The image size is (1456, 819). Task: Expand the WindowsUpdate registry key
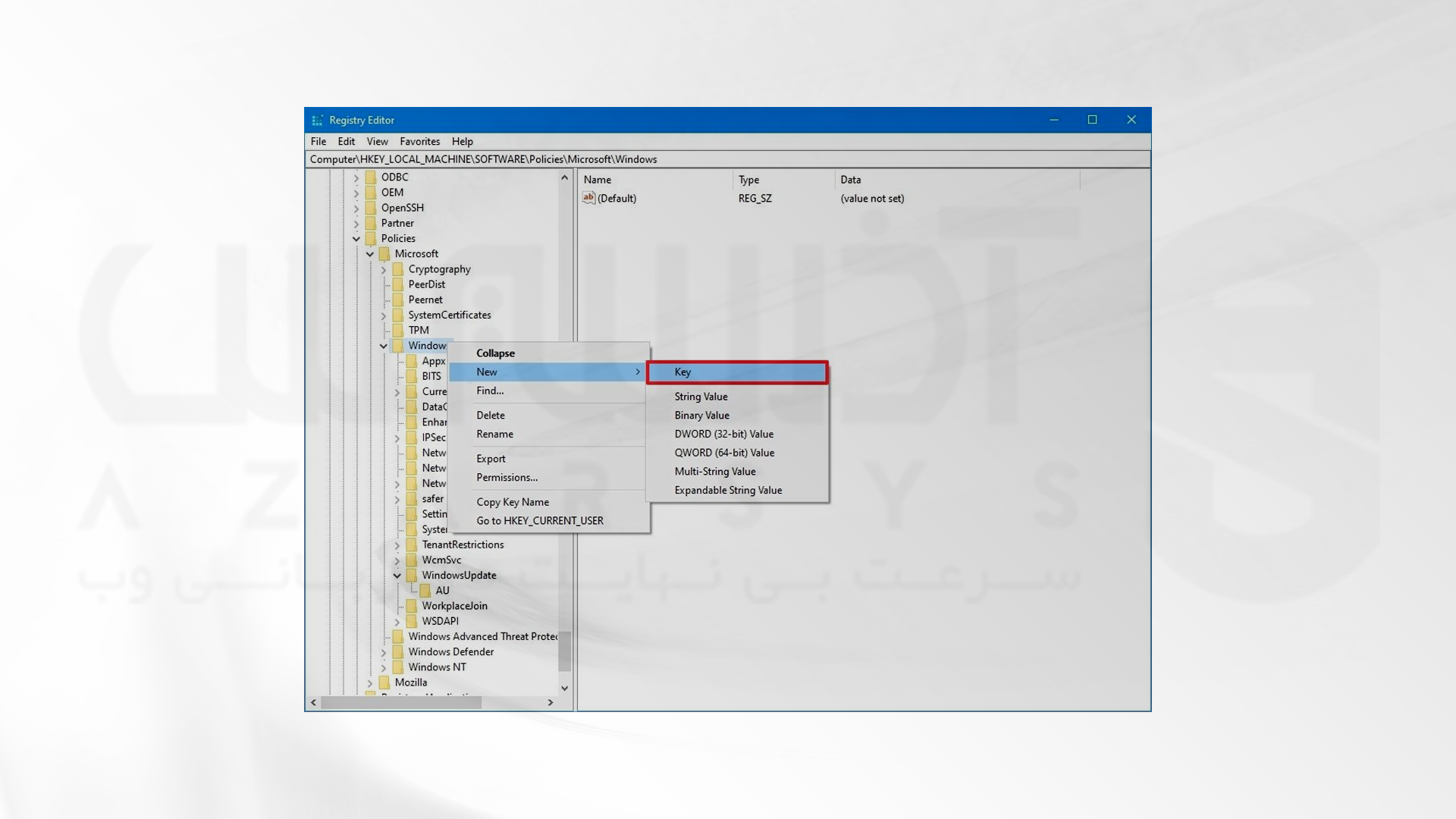(x=397, y=574)
